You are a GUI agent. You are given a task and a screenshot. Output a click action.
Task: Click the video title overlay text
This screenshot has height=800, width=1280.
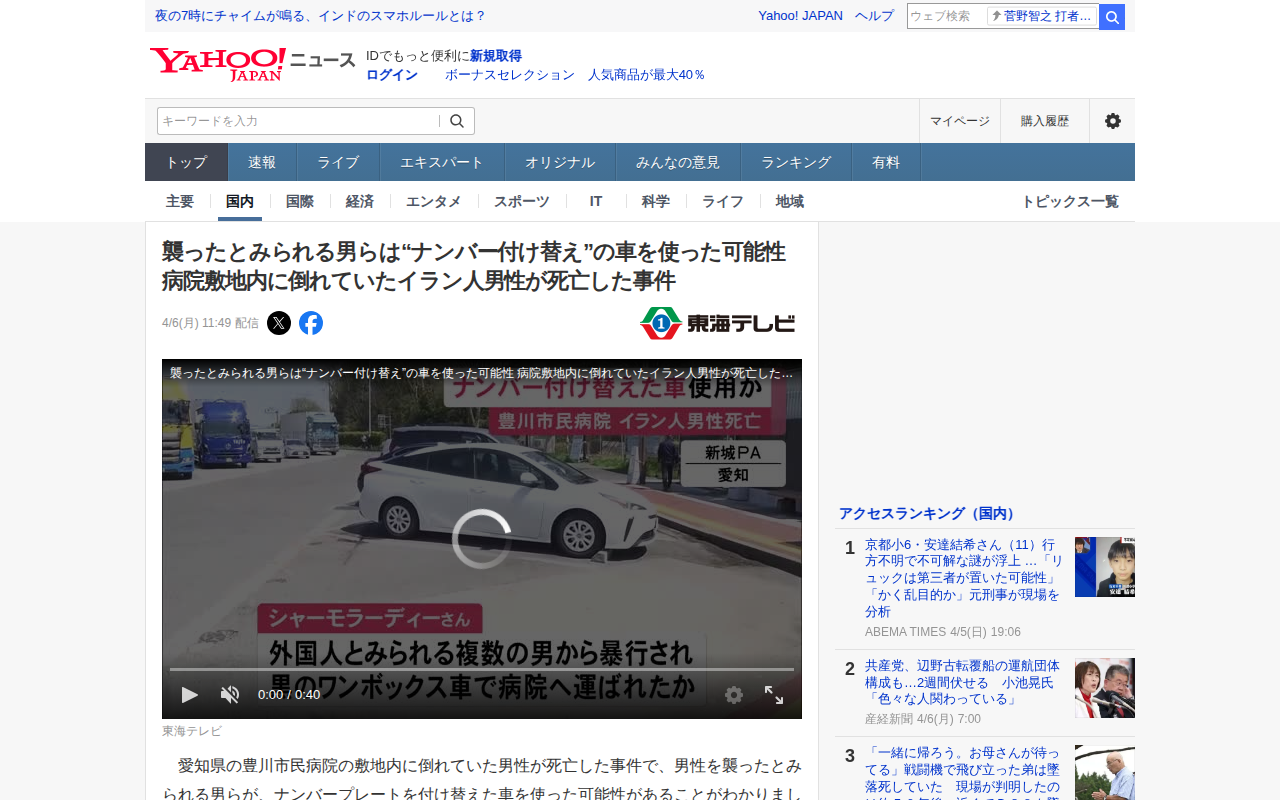click(x=481, y=373)
